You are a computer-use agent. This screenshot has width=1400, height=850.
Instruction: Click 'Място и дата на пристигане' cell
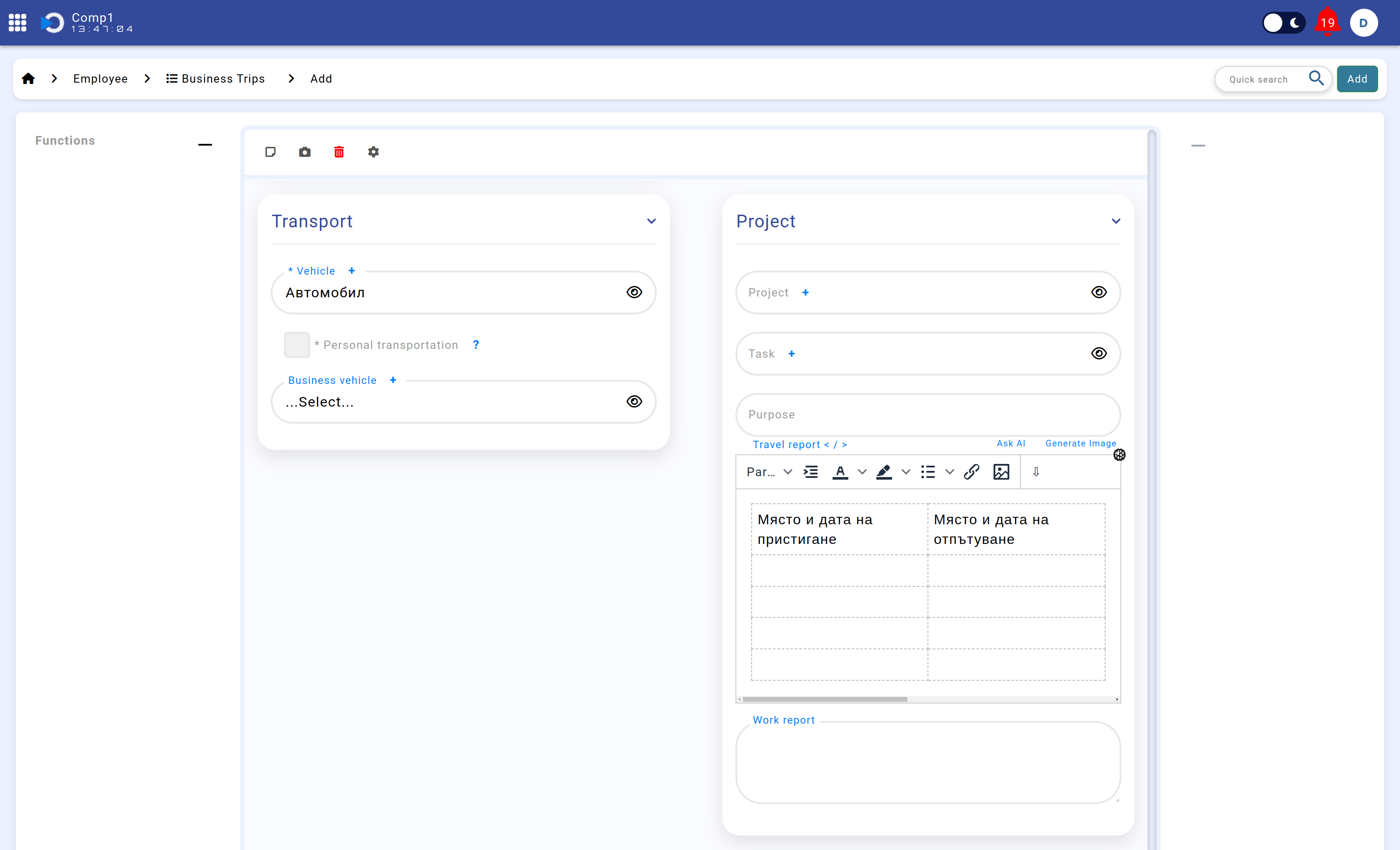click(x=839, y=529)
